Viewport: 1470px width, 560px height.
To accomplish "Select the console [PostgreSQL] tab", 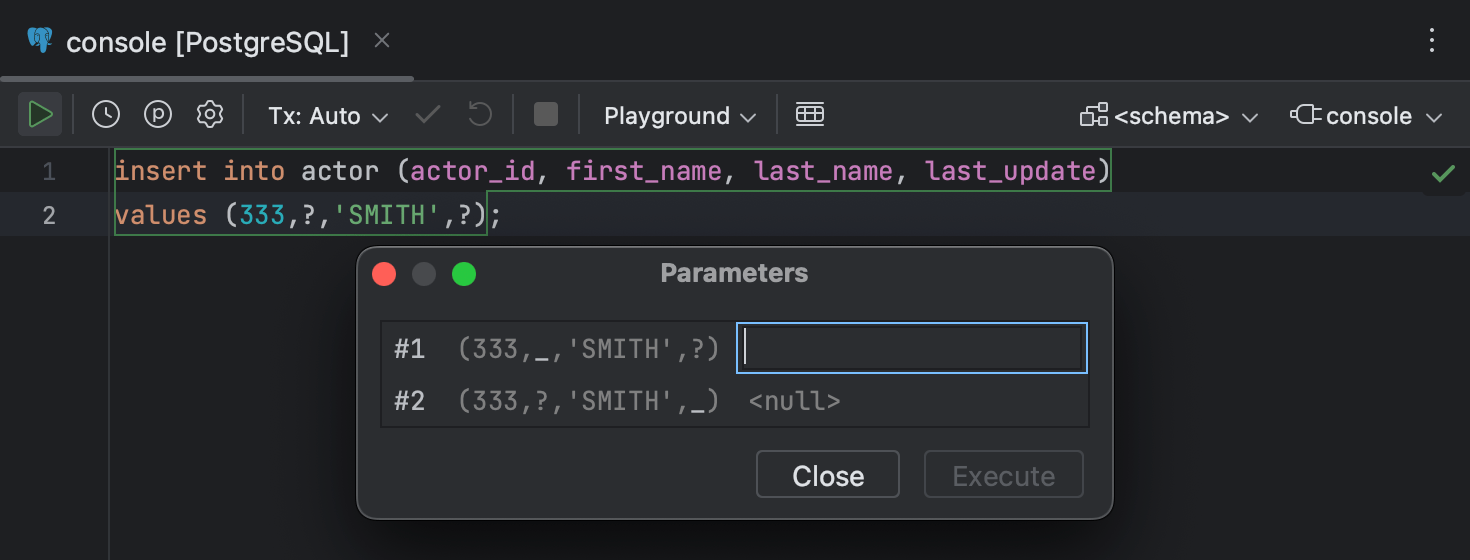I will pyautogui.click(x=206, y=42).
